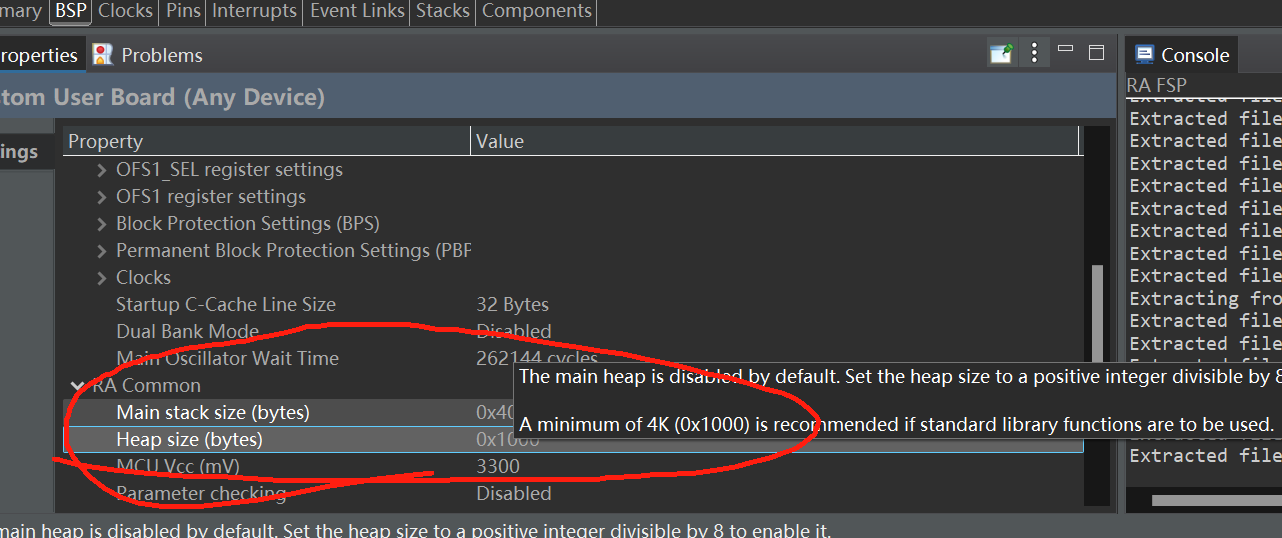Click the RA FSP console label
The height and width of the screenshot is (538, 1282).
(1156, 85)
